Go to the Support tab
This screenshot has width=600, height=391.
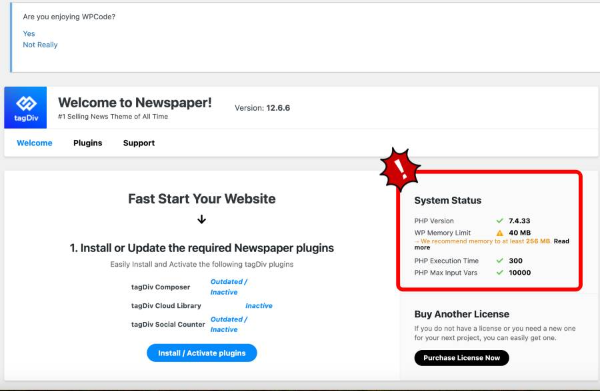click(139, 143)
